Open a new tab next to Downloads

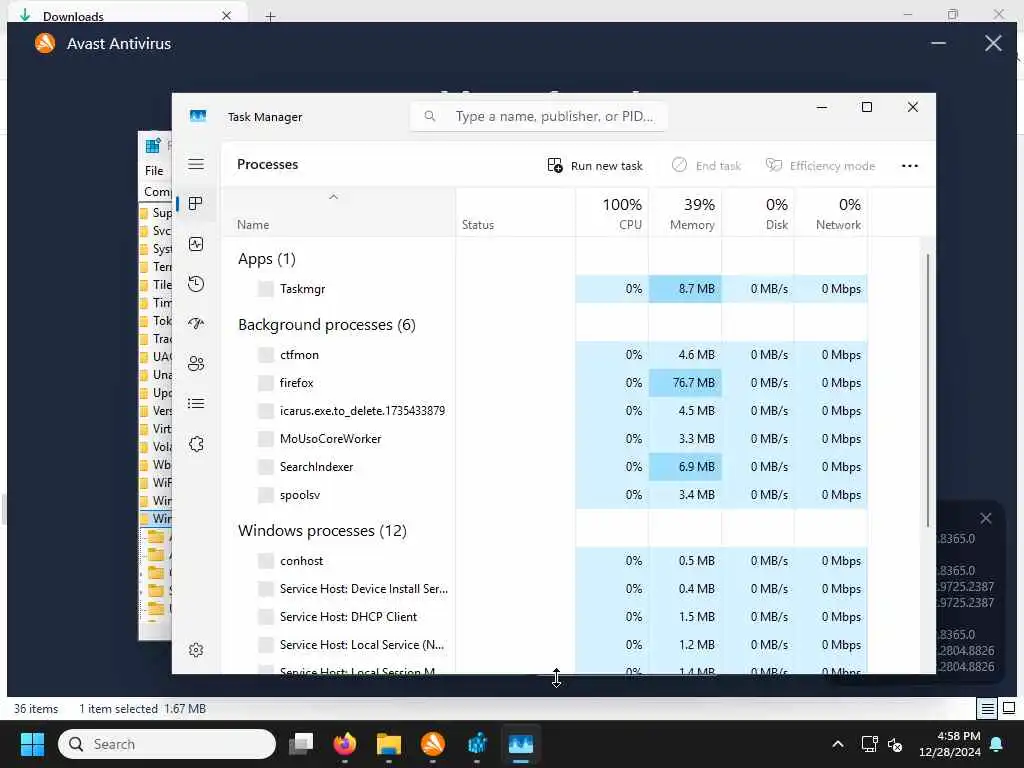tap(270, 16)
